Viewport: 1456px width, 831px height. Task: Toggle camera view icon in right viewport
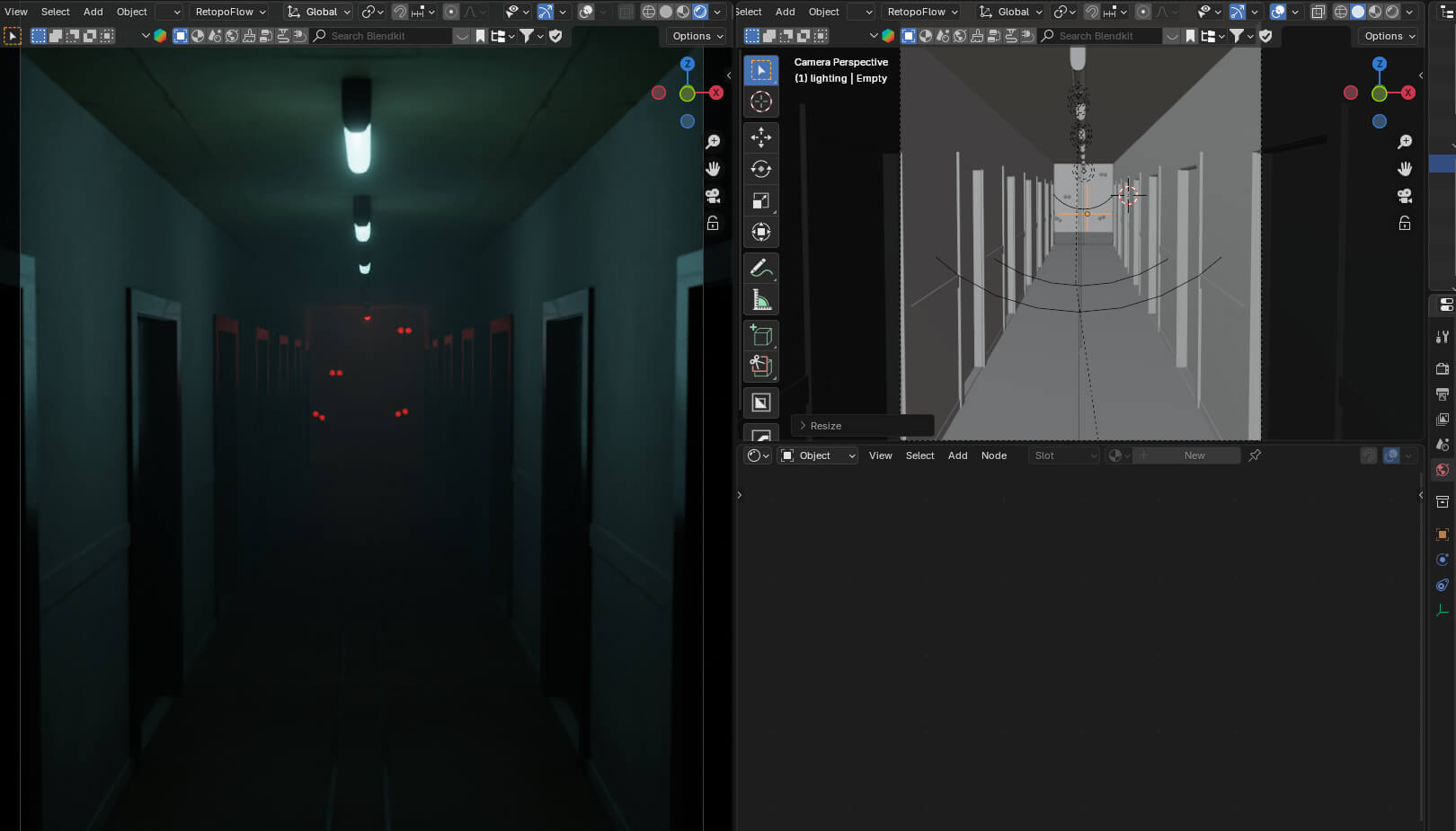point(1405,196)
